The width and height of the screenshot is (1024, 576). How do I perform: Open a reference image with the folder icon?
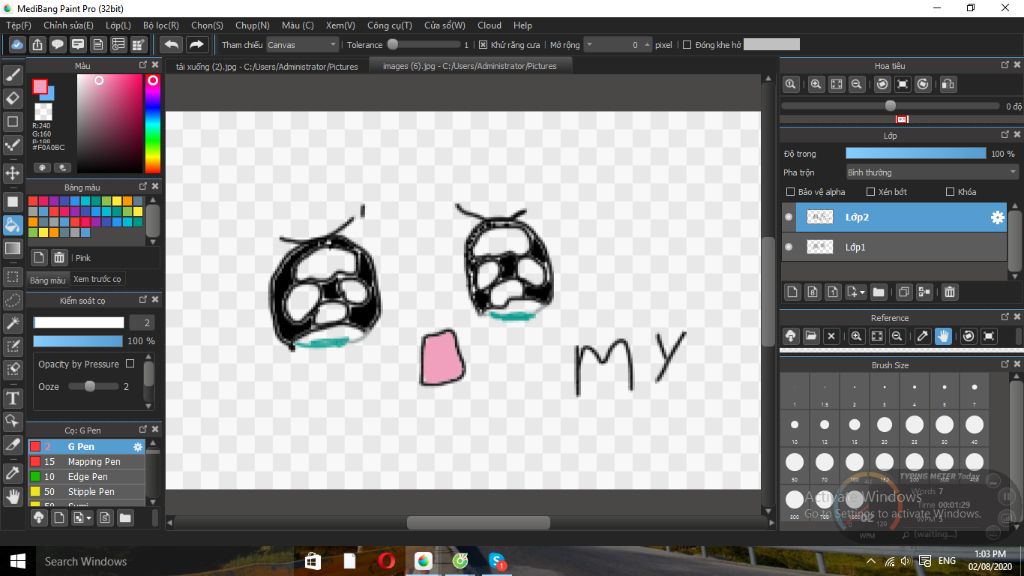pos(810,336)
